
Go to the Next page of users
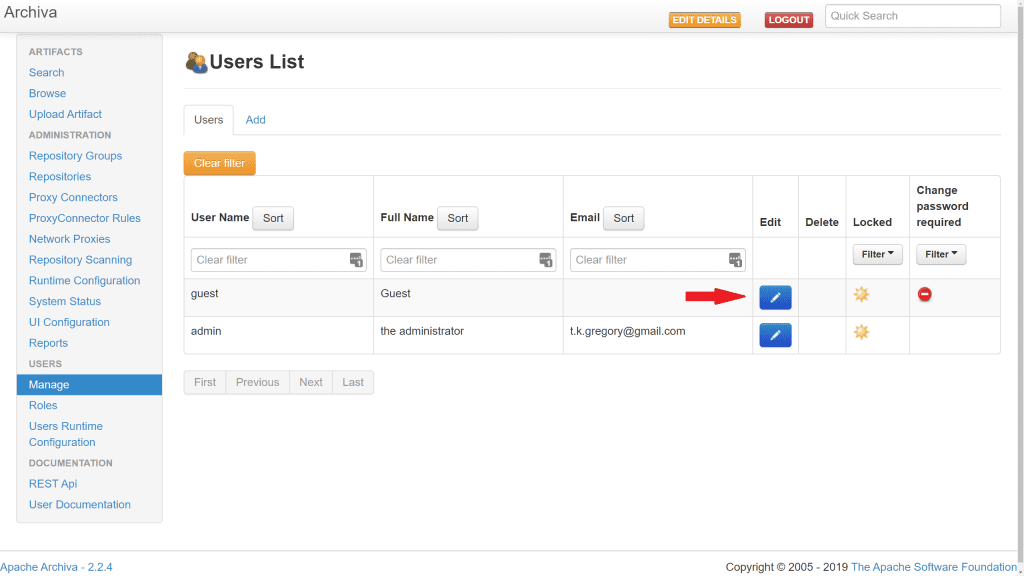(x=311, y=382)
